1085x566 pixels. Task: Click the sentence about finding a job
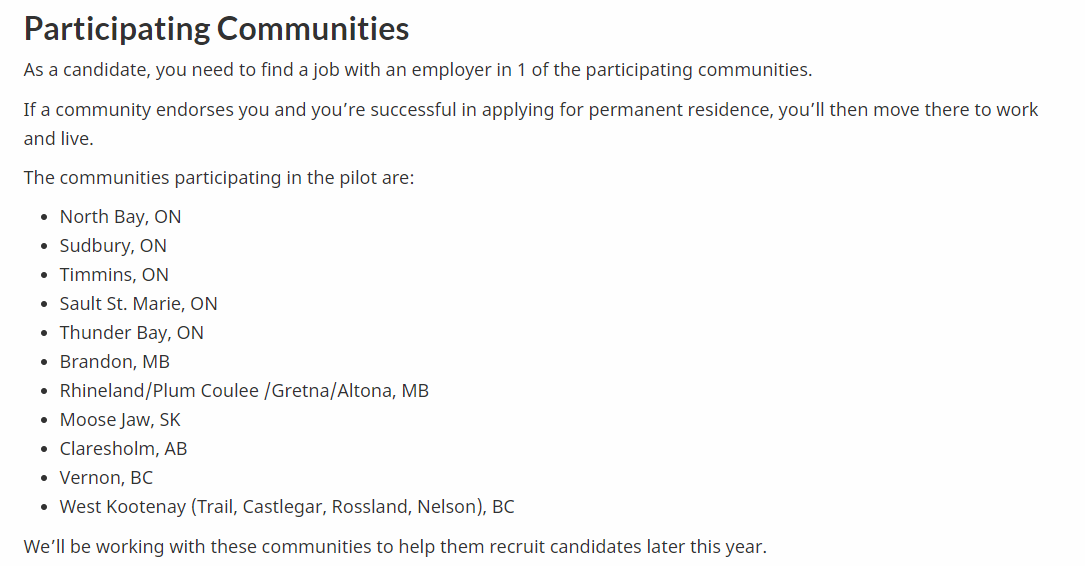pos(418,70)
